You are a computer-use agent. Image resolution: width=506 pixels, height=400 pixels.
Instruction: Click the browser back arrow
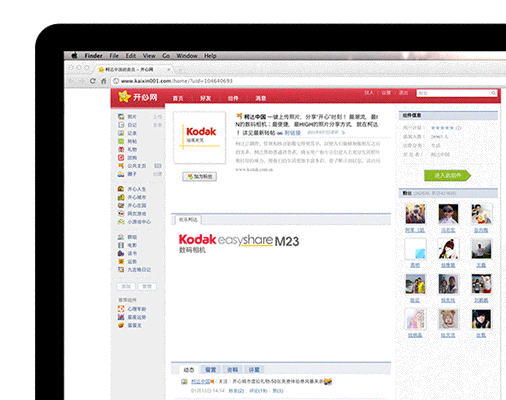[x=71, y=81]
